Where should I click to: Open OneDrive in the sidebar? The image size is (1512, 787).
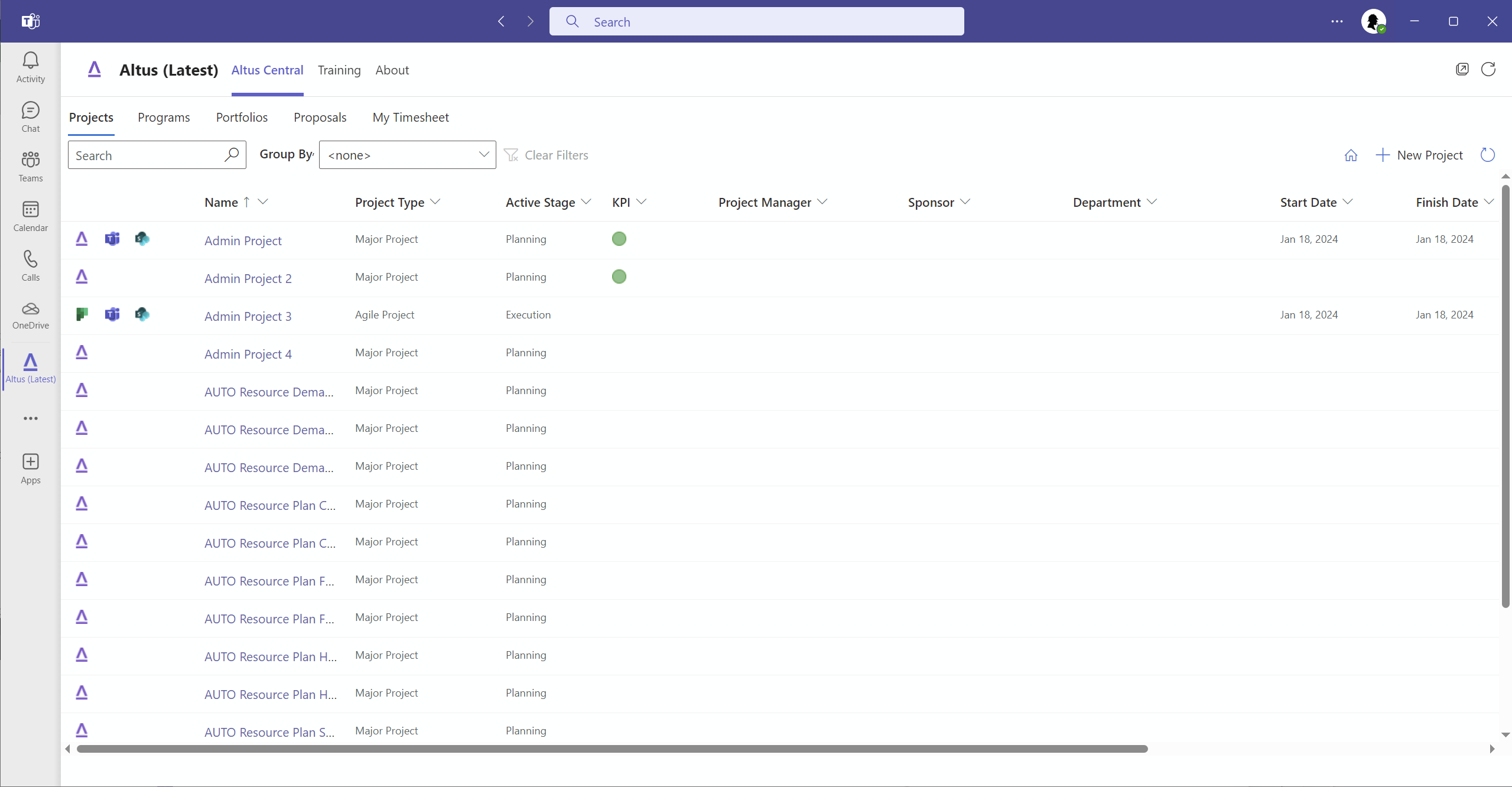coord(31,316)
